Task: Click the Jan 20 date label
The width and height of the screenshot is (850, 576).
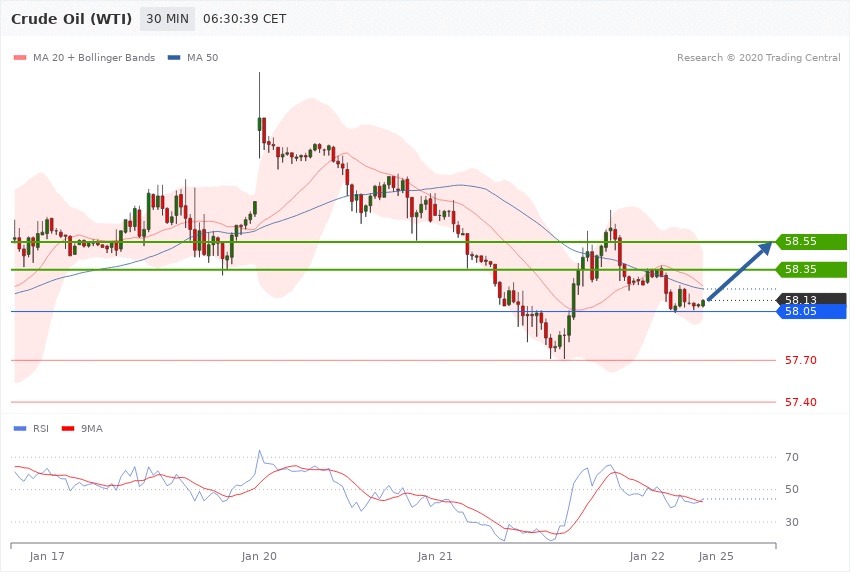Action: pyautogui.click(x=259, y=556)
